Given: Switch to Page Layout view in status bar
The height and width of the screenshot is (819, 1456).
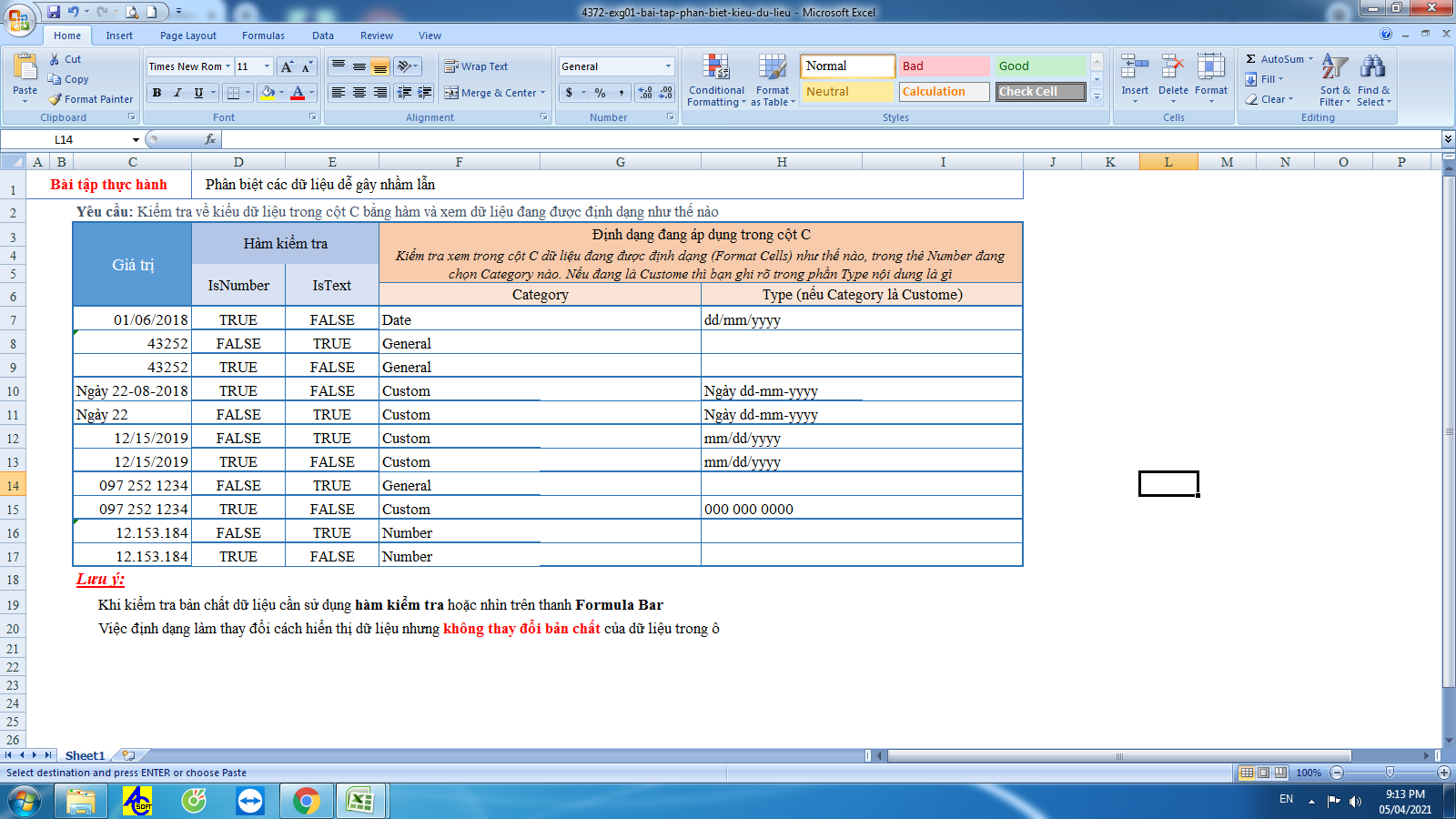Looking at the screenshot, I should pos(1264,773).
